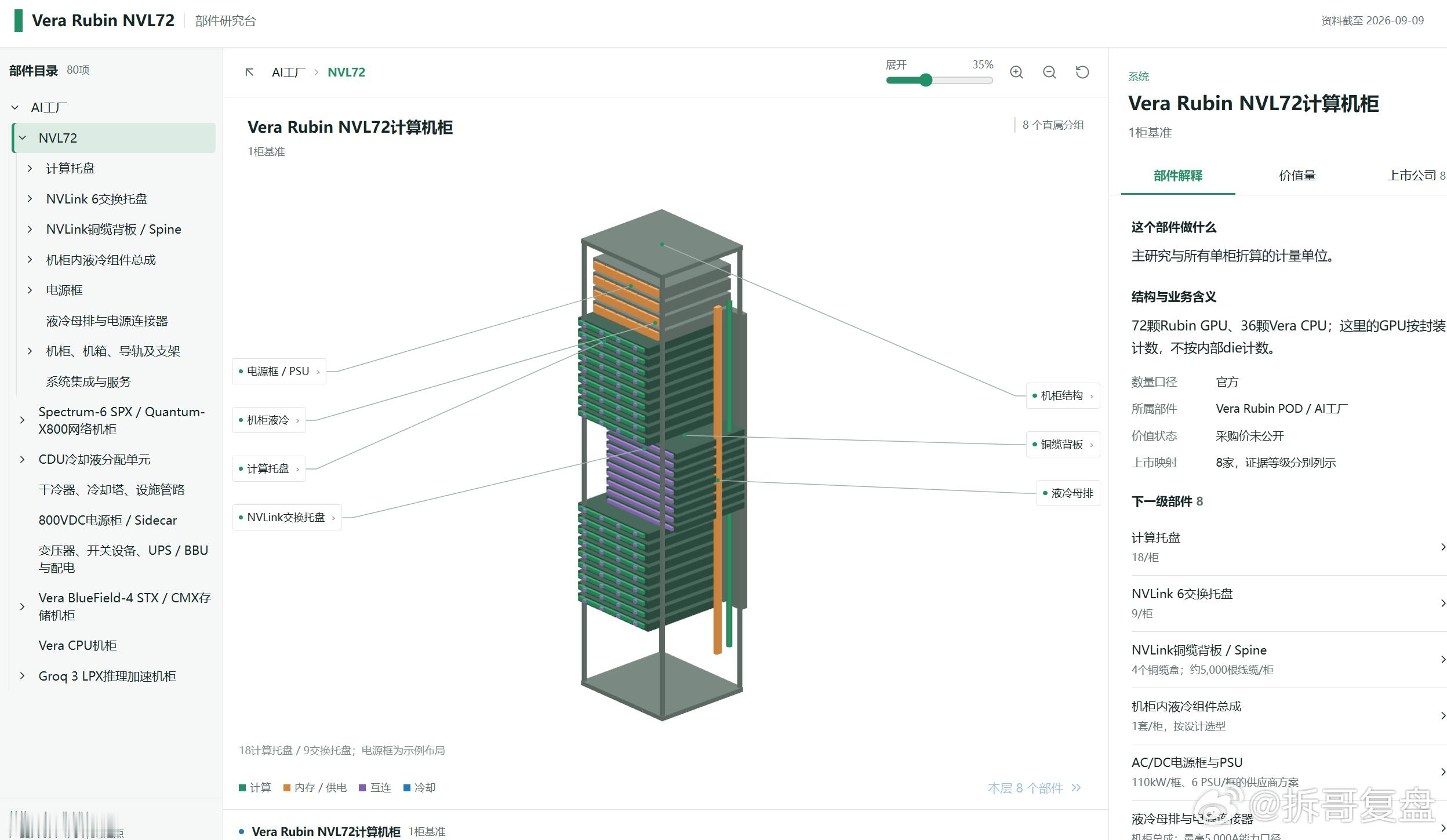Open NVLink铜缆背板 / Spine detail row
The width and height of the screenshot is (1447, 840).
point(1289,660)
